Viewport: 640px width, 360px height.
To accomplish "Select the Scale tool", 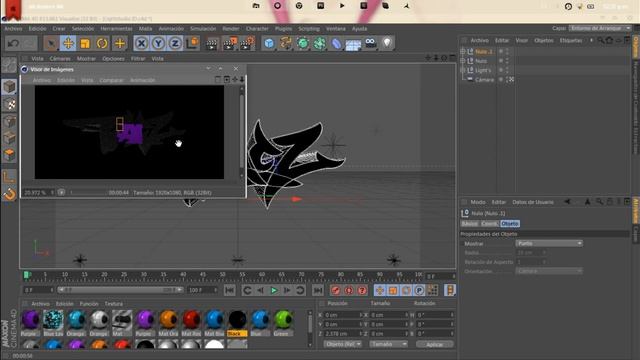I will [x=85, y=43].
